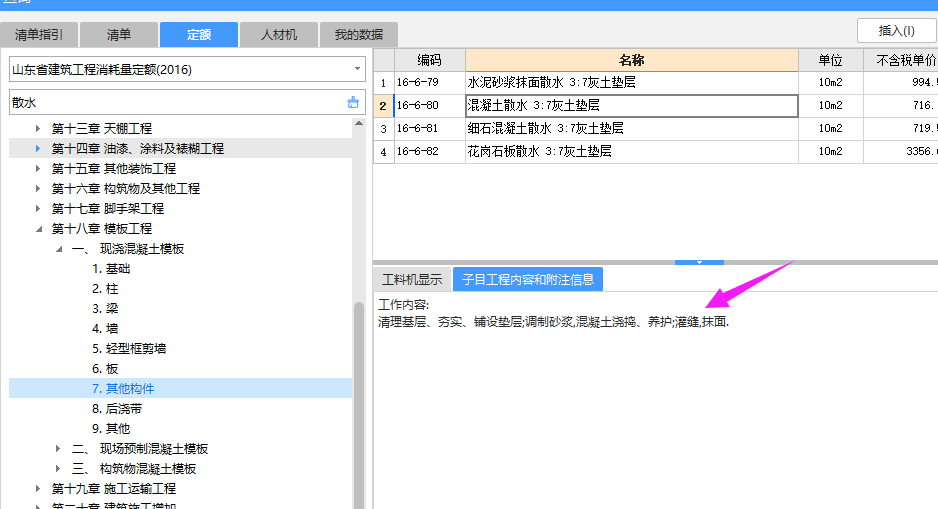The height and width of the screenshot is (509, 938).
Task: Collapse 一、现浇混凝土模板 node
Action: point(59,249)
